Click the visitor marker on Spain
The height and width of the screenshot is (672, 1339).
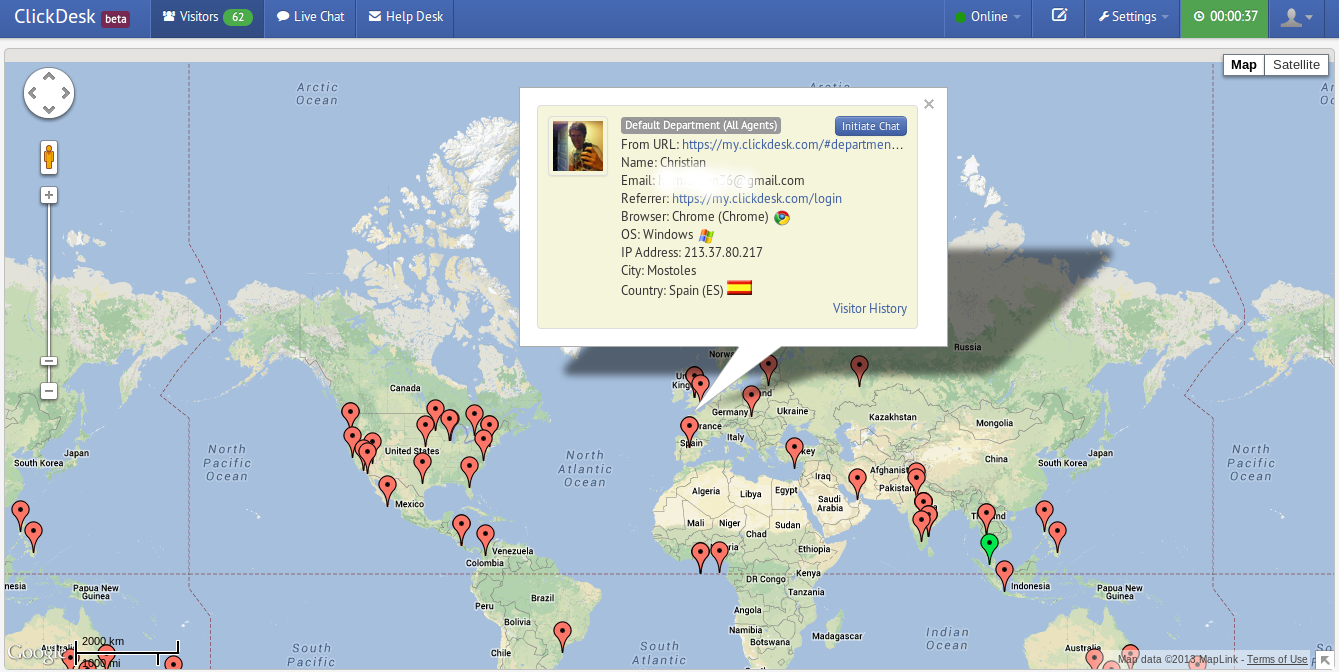(689, 432)
